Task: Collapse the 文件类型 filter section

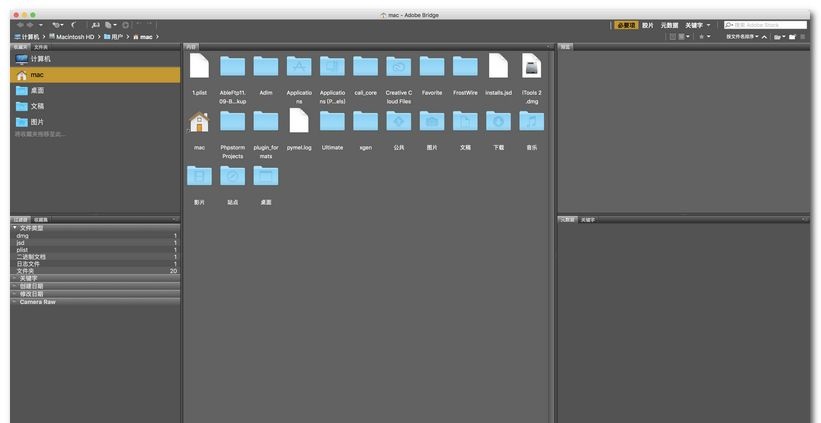Action: [15, 228]
